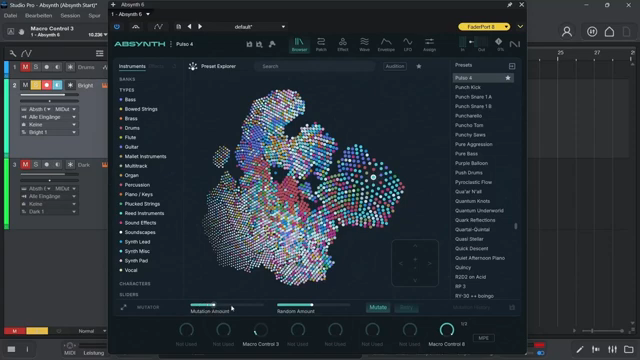Toggle record arm on track 2 Bright
The width and height of the screenshot is (640, 360).
tap(47, 85)
